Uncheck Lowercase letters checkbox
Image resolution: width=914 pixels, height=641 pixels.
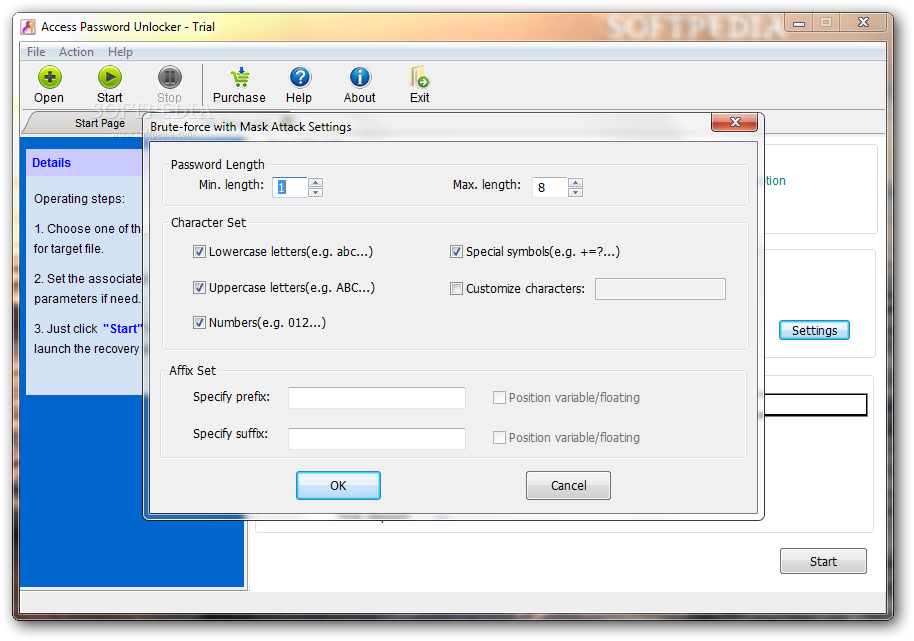(x=199, y=252)
